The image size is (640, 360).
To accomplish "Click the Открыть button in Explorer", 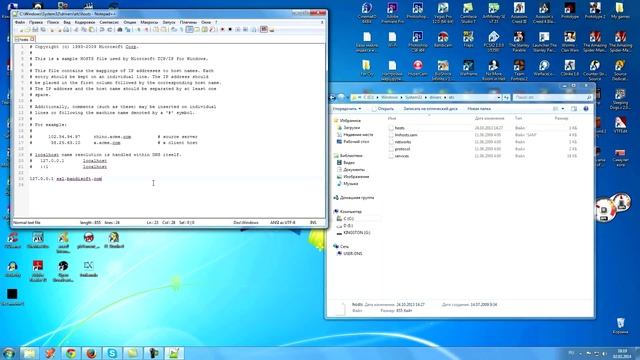I will (x=383, y=109).
